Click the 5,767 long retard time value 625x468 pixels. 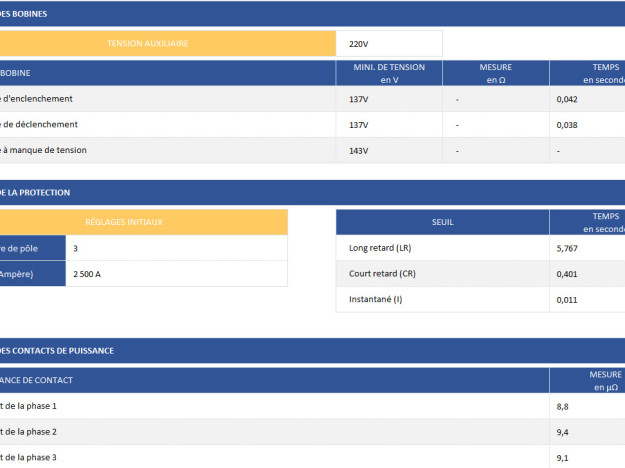tap(588, 247)
